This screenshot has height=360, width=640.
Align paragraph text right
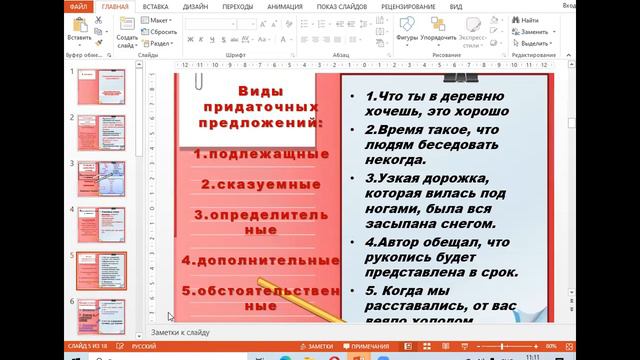(327, 40)
